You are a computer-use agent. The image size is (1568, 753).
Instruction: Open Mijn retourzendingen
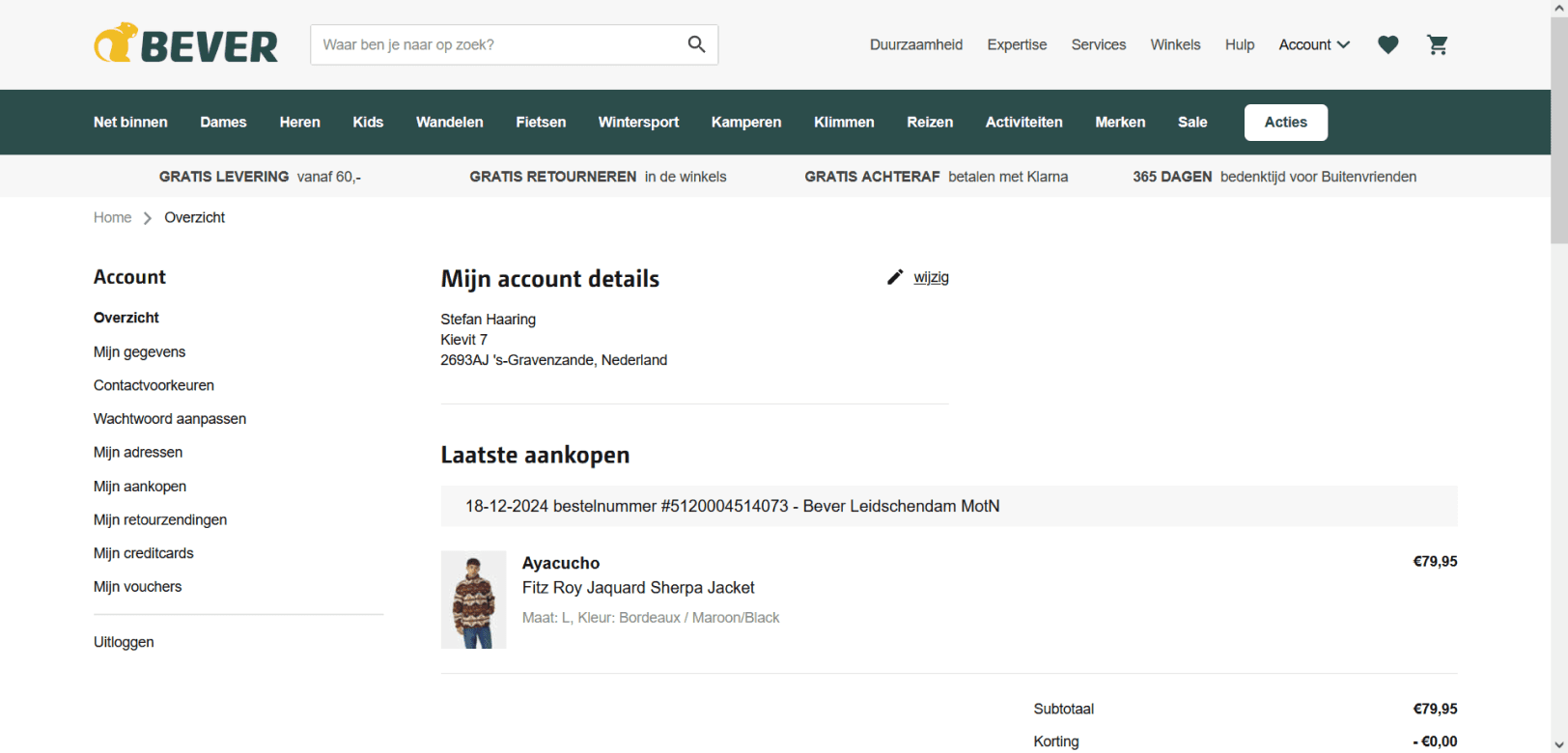[x=160, y=519]
